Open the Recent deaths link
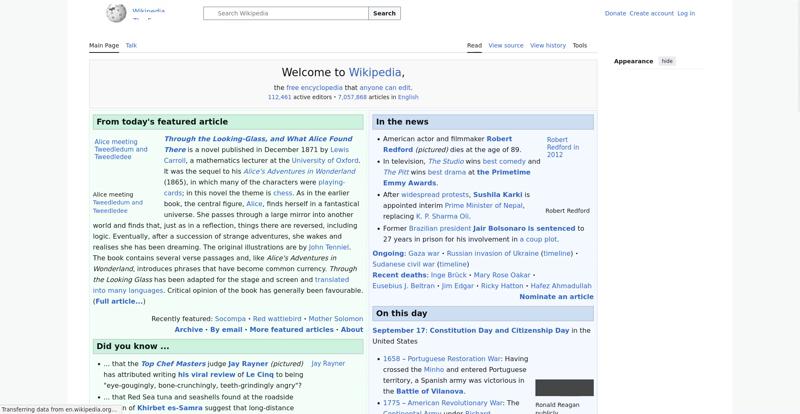This screenshot has height=414, width=800. (x=399, y=275)
